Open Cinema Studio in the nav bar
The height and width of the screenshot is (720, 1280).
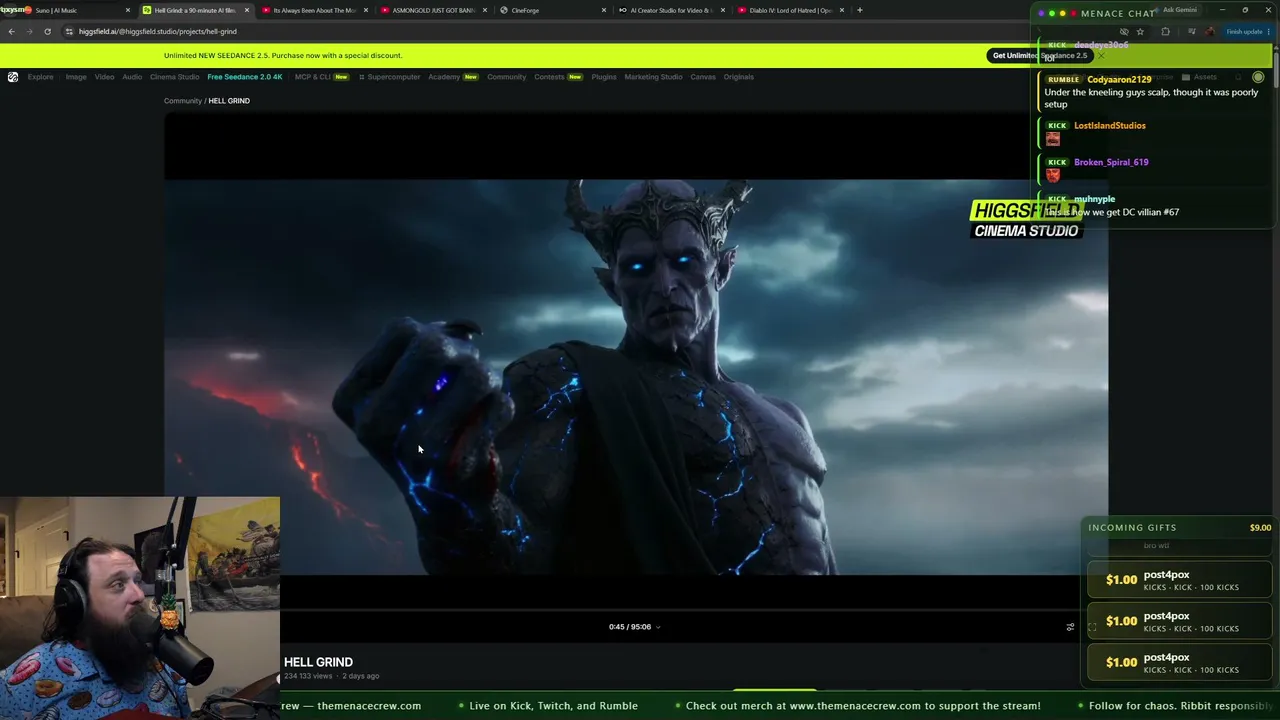click(175, 77)
